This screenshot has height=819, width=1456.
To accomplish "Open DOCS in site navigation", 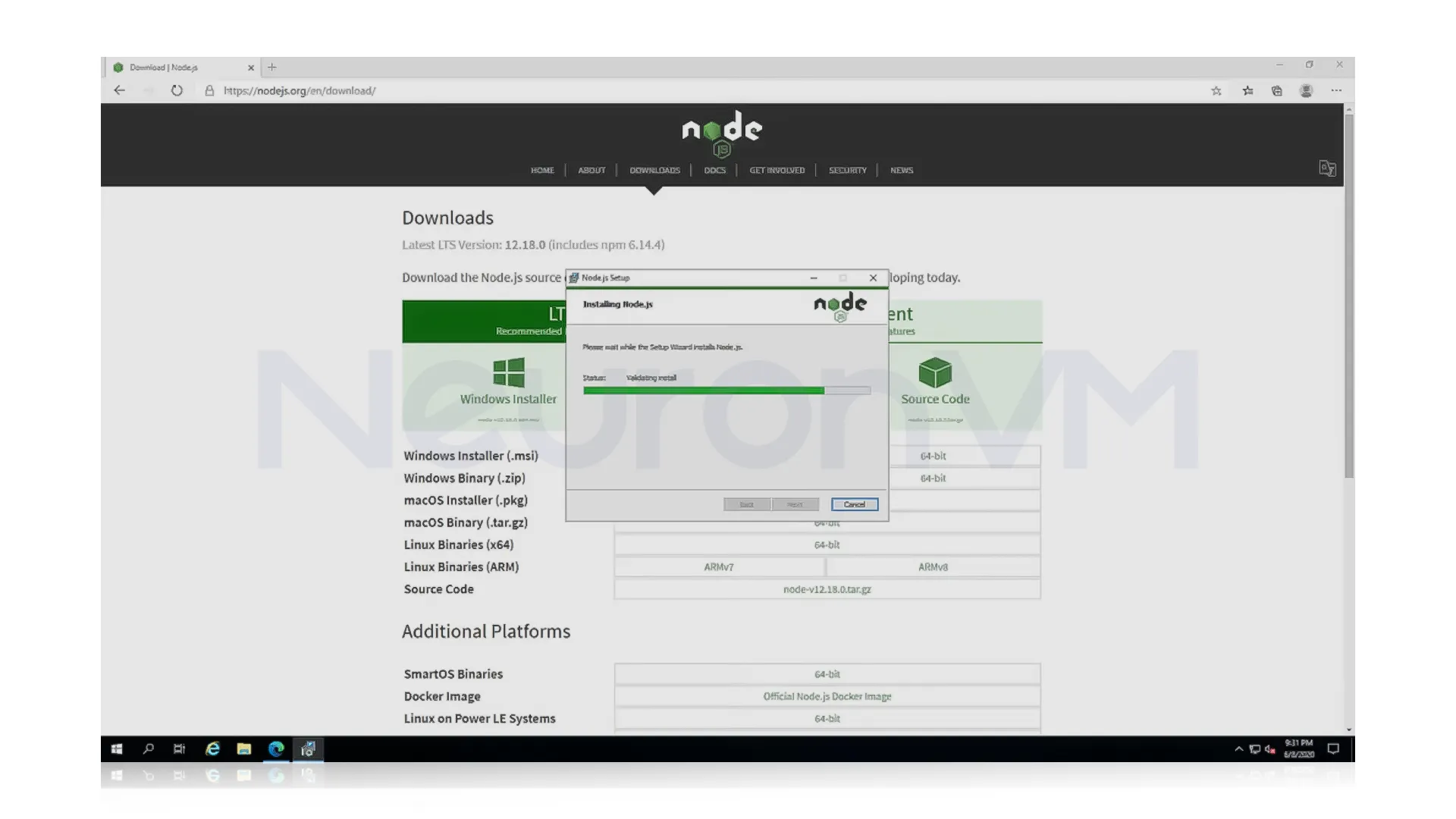I will pos(714,171).
